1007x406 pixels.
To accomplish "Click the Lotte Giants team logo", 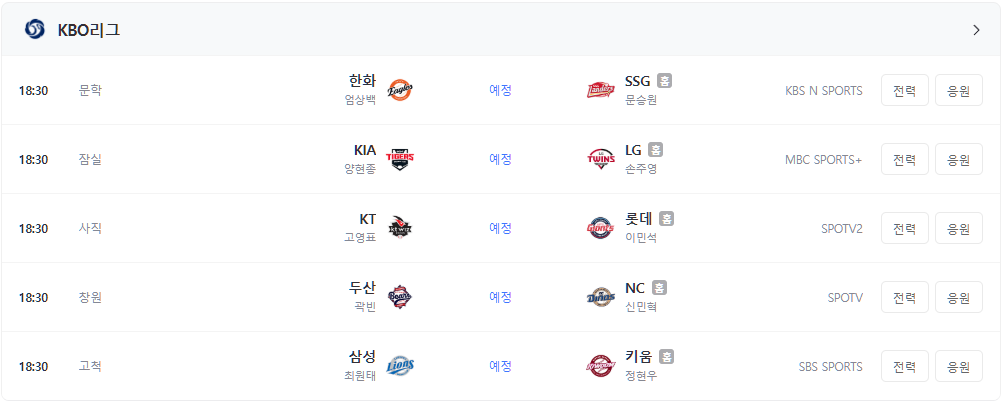I will pyautogui.click(x=600, y=228).
